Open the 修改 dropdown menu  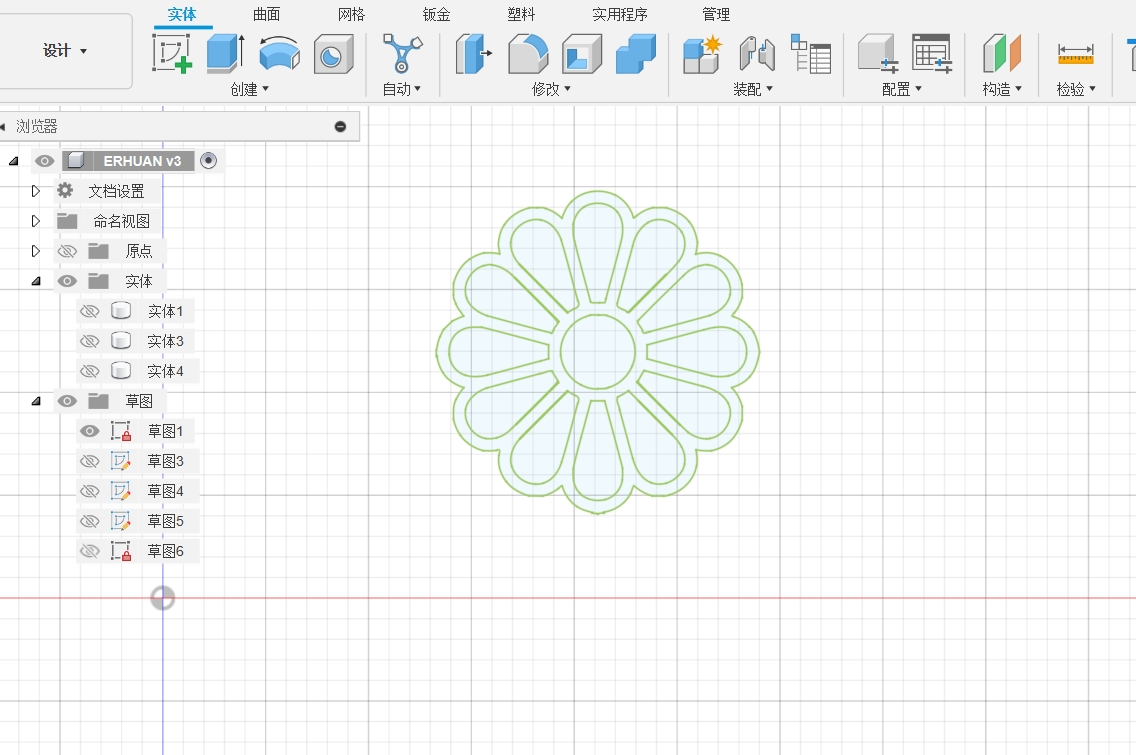[551, 89]
